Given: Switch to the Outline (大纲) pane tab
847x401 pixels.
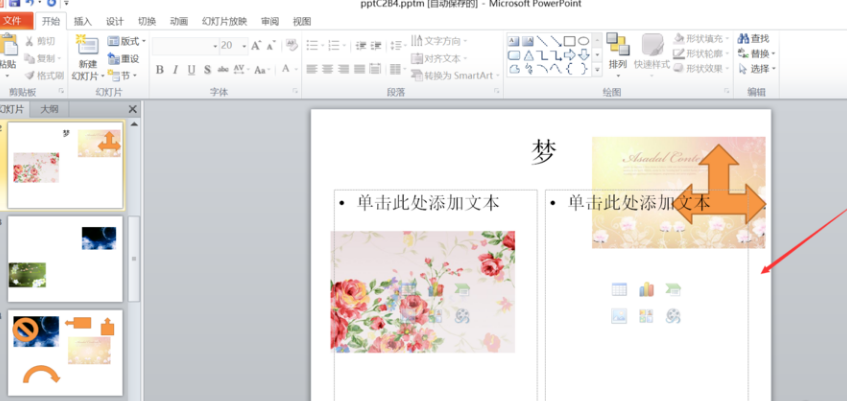Looking at the screenshot, I should point(49,108).
